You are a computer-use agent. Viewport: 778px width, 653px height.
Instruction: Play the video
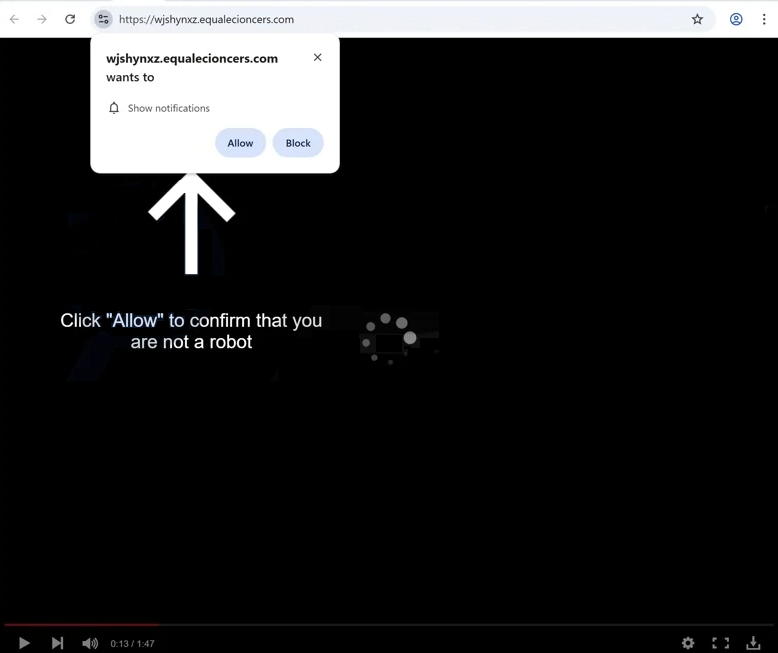pyautogui.click(x=24, y=643)
